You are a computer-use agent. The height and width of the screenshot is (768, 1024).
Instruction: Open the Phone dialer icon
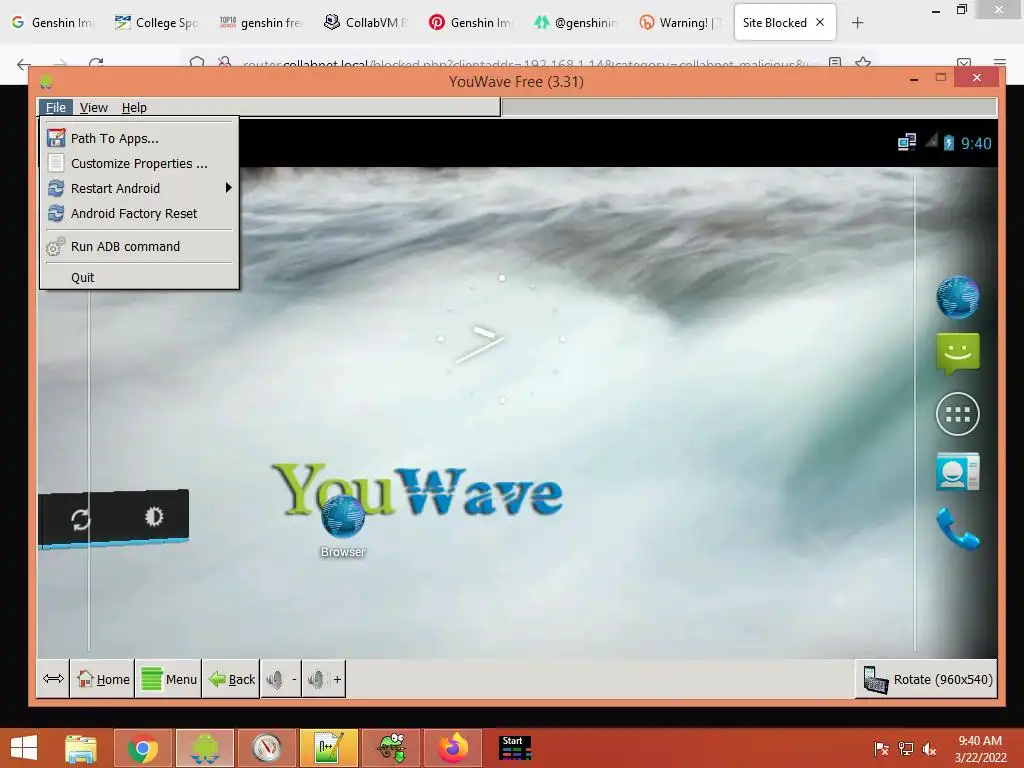(957, 528)
